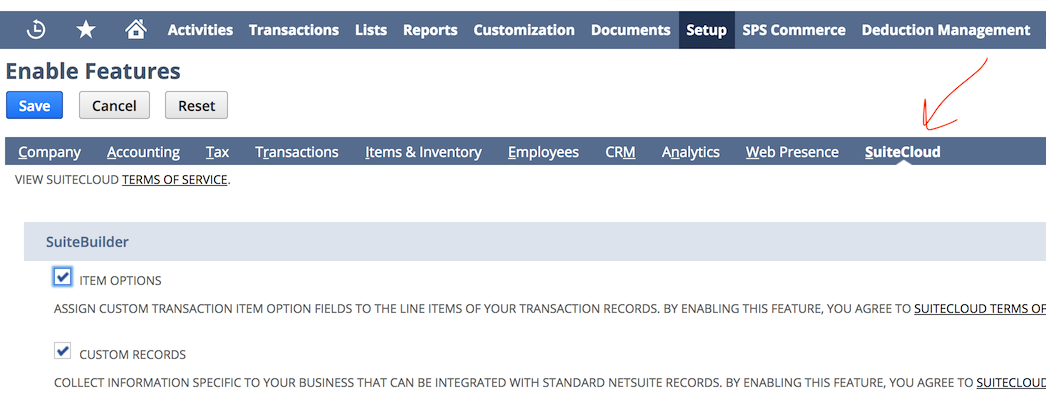This screenshot has height=414, width=1046.
Task: Open the Lists menu
Action: [371, 30]
